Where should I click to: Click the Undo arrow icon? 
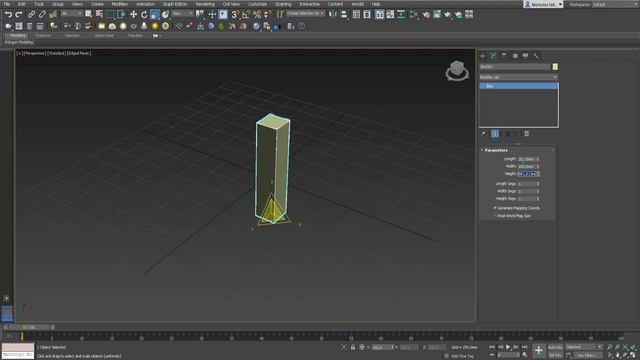(x=8, y=14)
